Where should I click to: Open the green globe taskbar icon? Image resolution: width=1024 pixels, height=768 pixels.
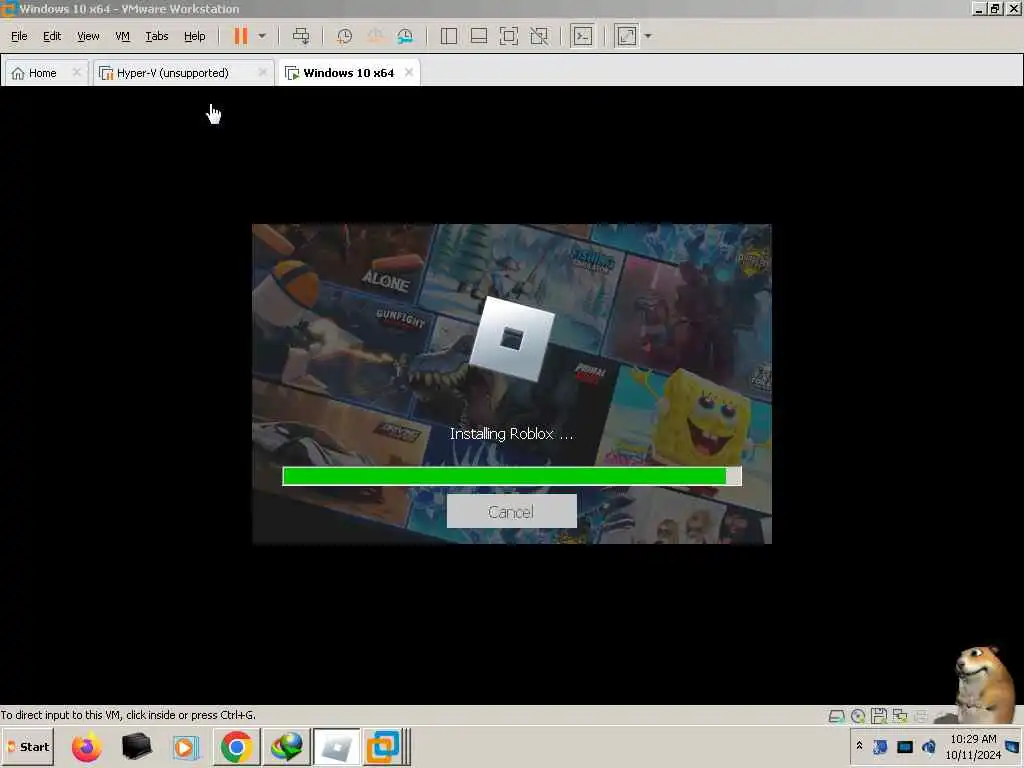tap(287, 746)
